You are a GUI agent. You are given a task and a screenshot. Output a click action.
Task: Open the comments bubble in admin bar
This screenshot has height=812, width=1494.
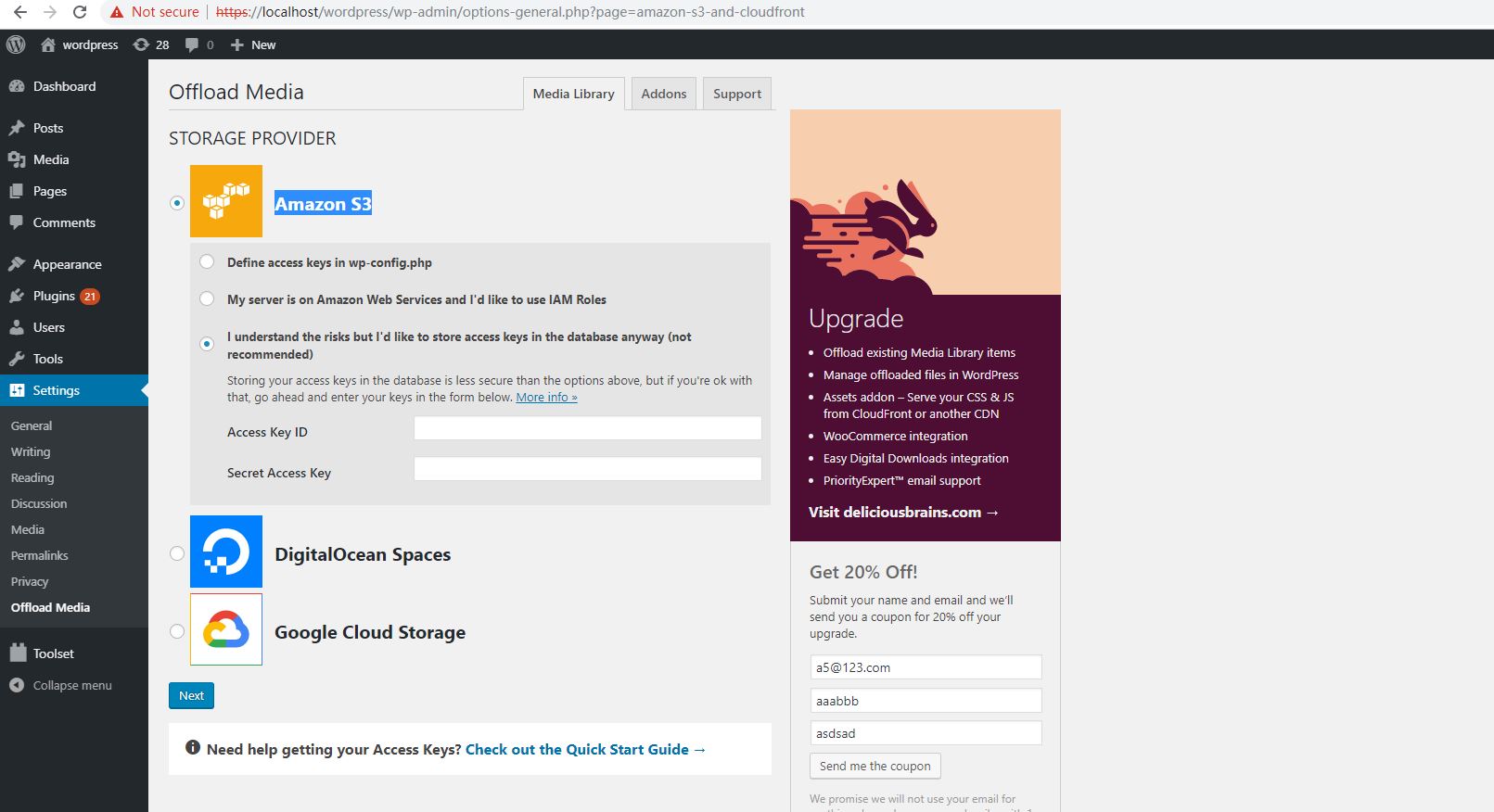click(x=192, y=44)
